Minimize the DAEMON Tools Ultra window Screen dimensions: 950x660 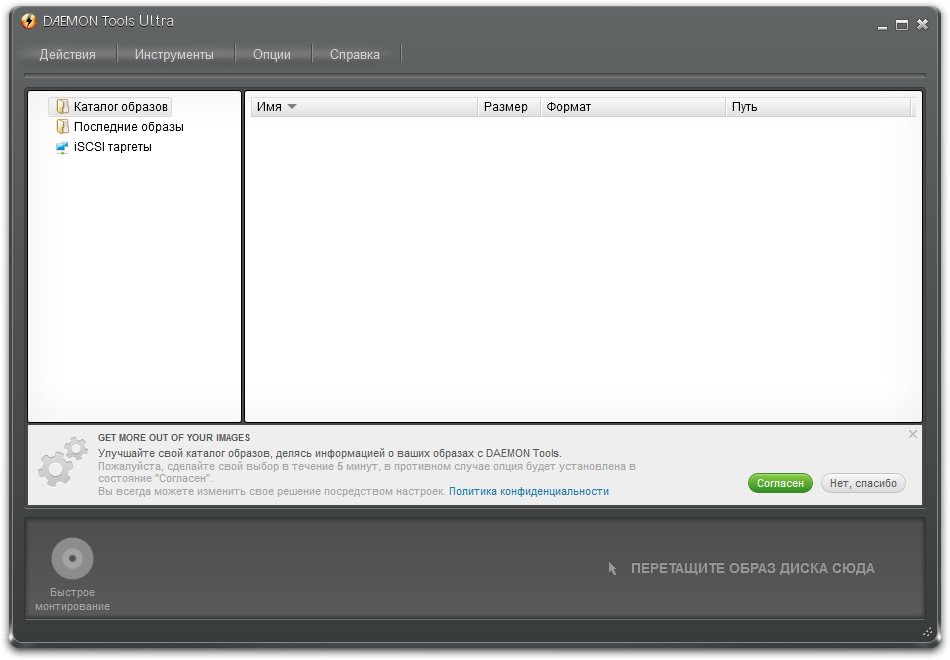coord(882,26)
